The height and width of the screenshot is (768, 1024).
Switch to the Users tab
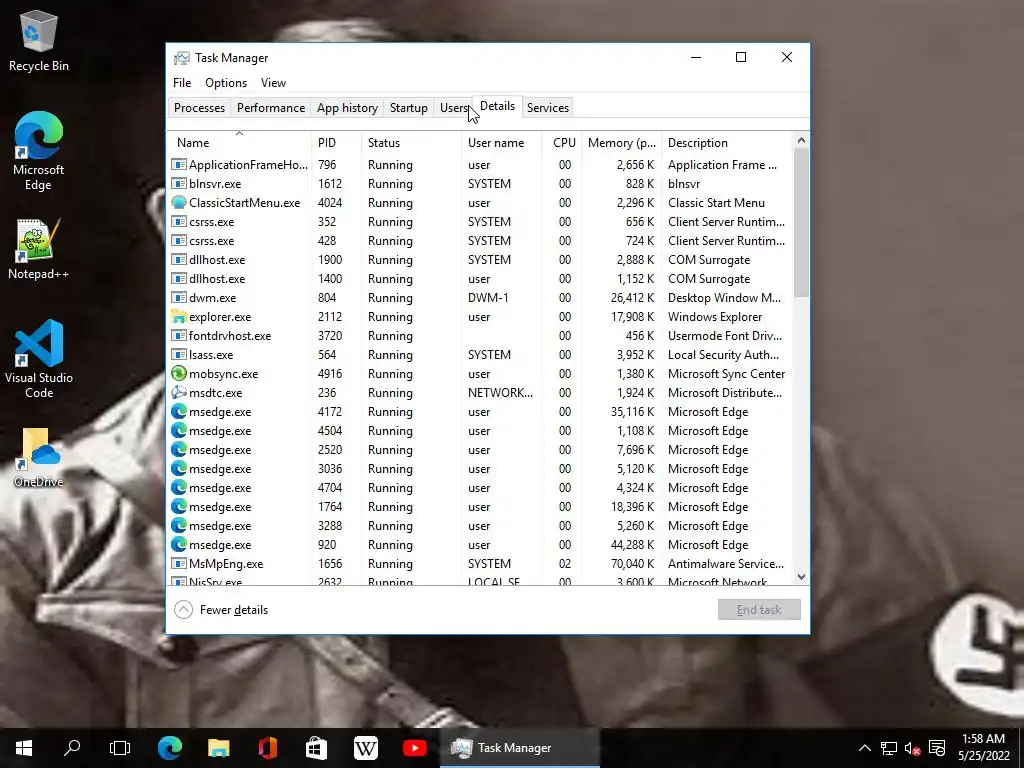453,108
